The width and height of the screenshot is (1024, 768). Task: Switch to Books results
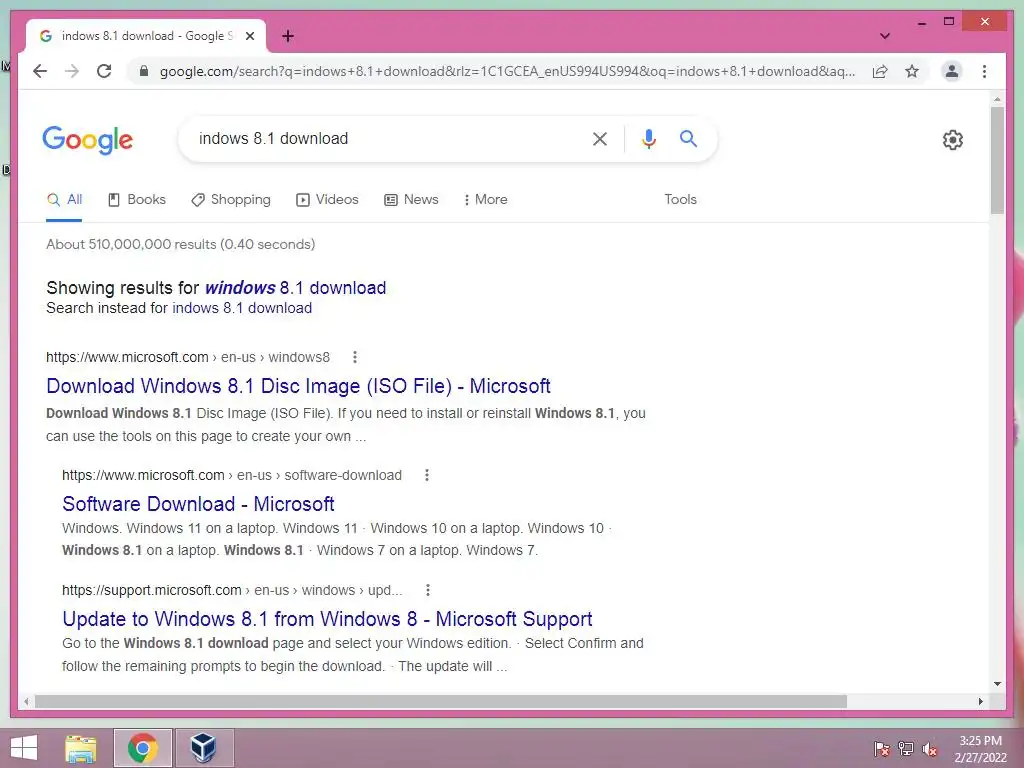(x=136, y=199)
